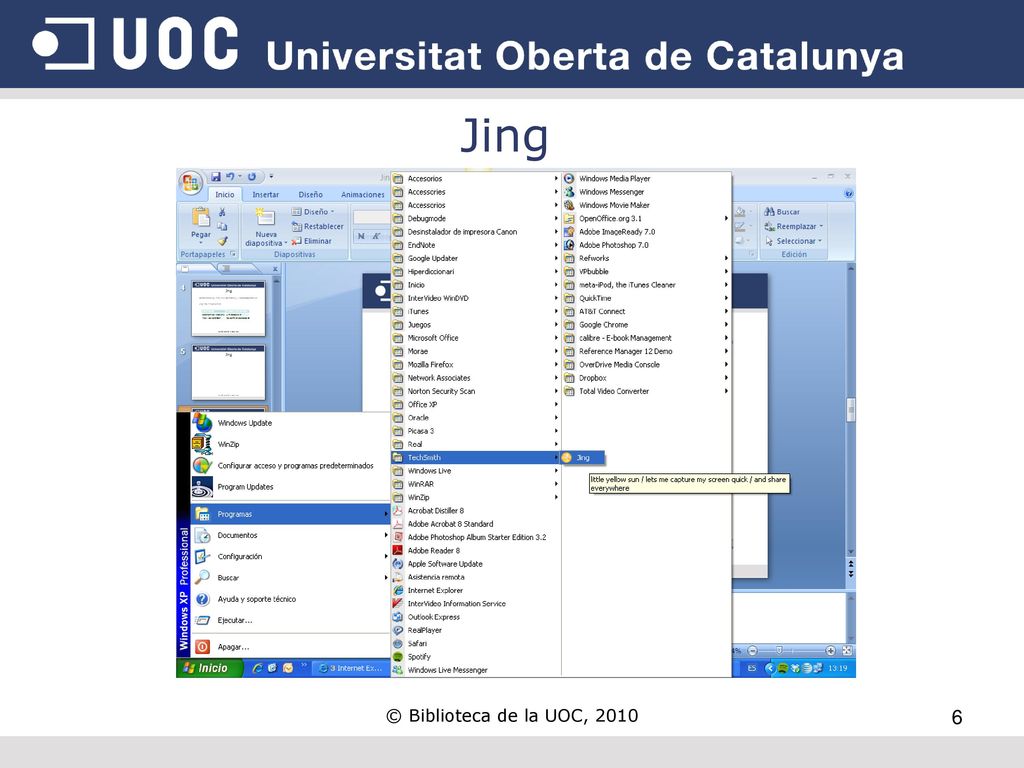Switch to the Diseño ribbon tab
Screen dimensions: 1024x768
310,195
